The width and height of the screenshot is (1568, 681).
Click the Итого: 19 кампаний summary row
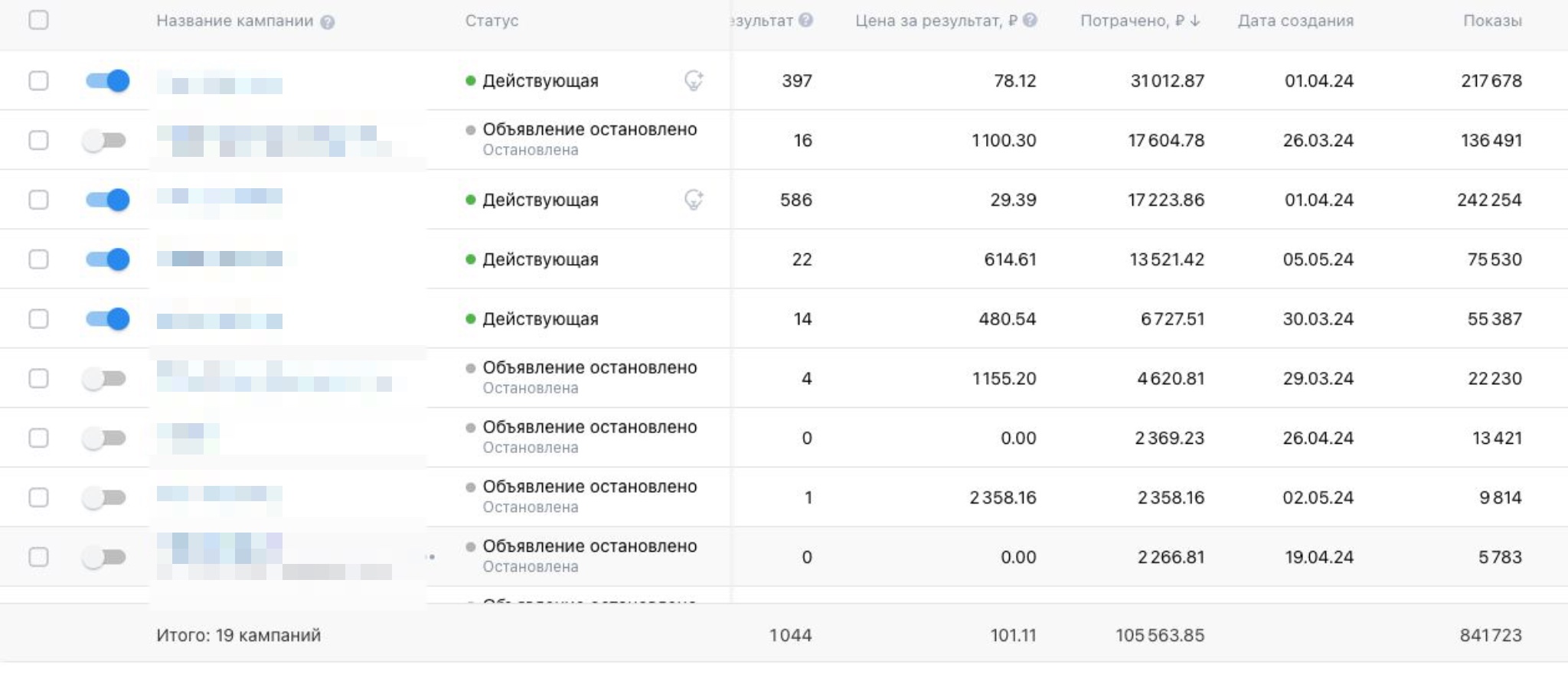pyautogui.click(x=238, y=635)
